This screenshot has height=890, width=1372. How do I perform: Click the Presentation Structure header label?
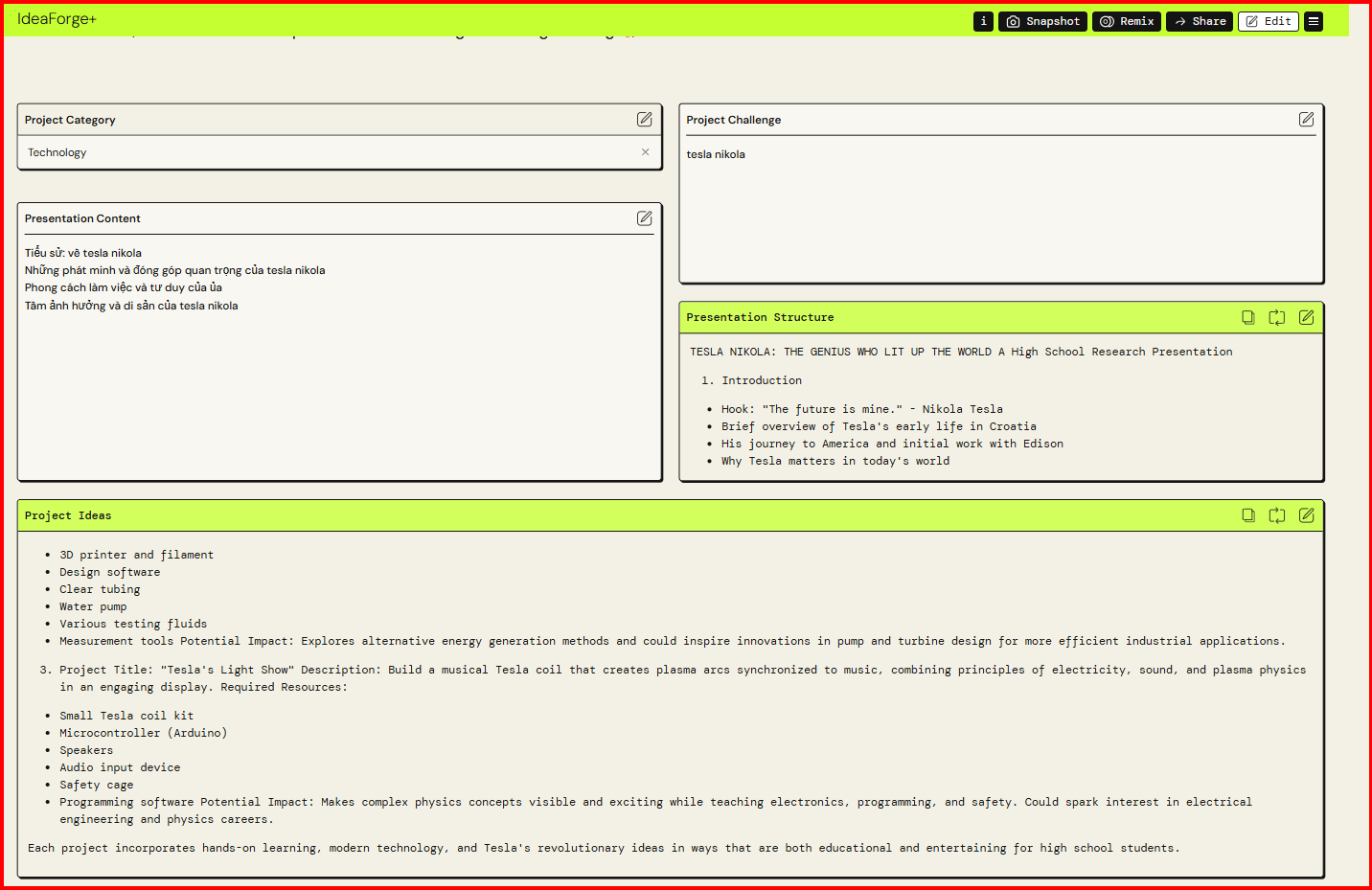pos(760,317)
